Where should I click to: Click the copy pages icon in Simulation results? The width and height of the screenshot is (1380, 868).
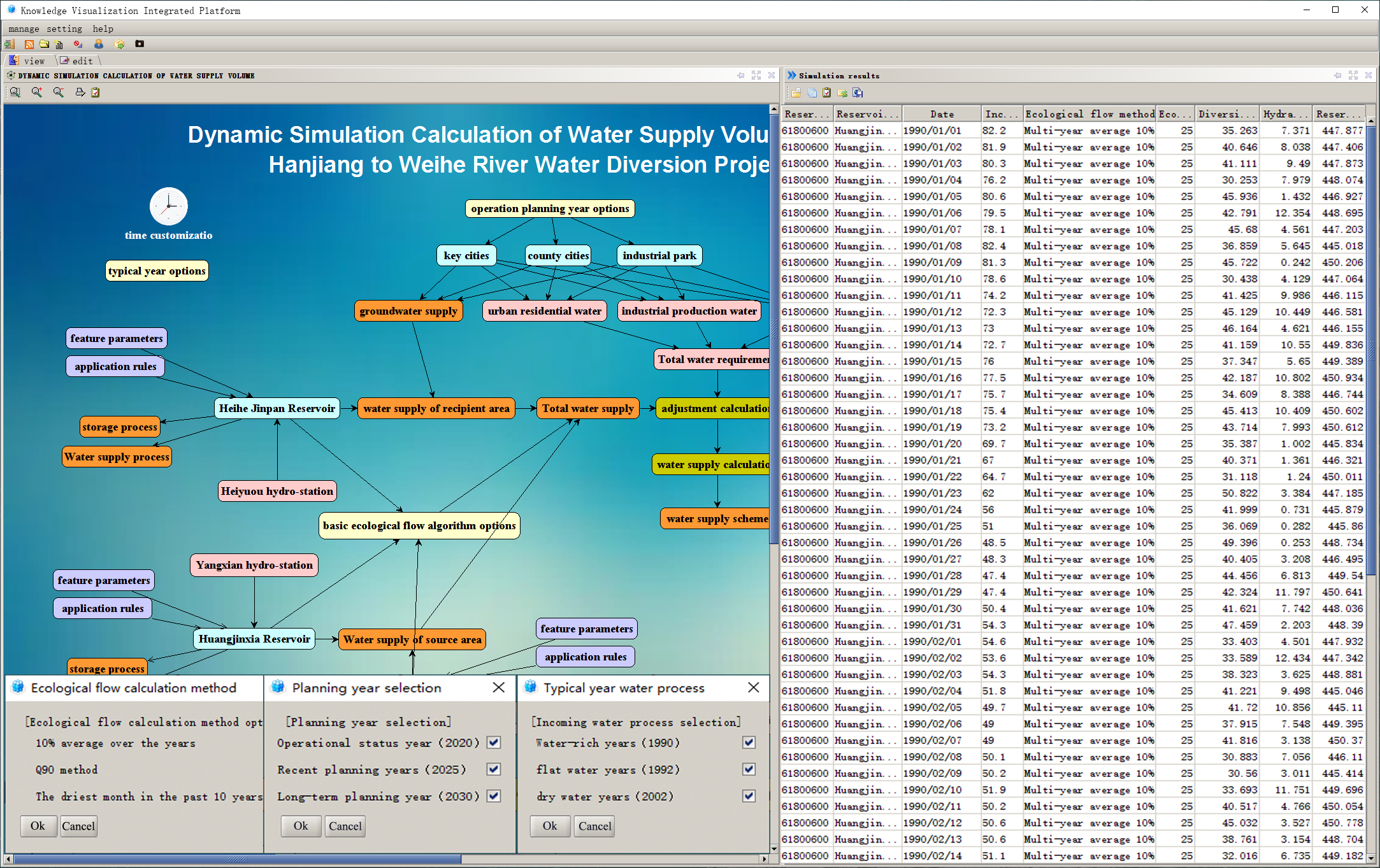(812, 93)
